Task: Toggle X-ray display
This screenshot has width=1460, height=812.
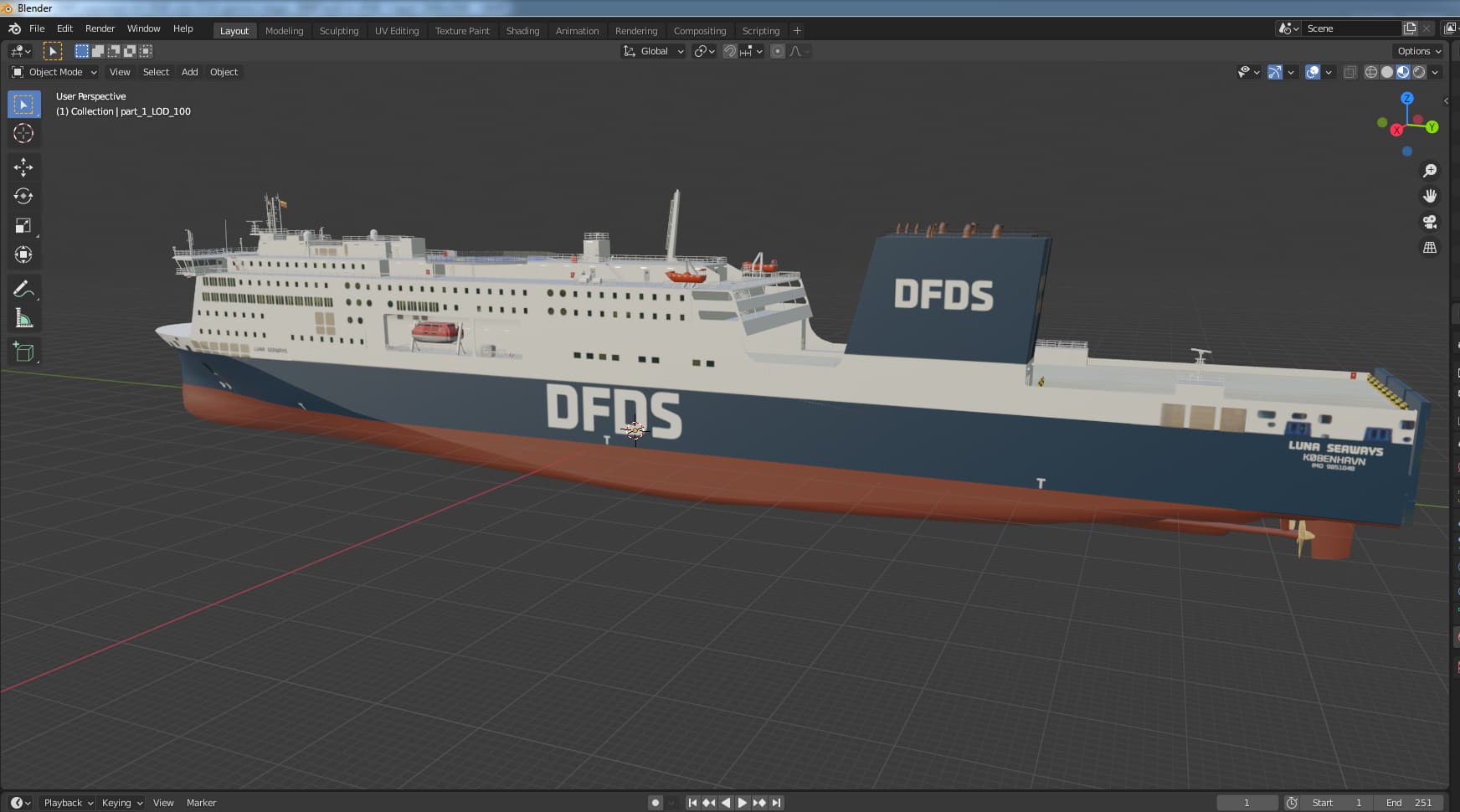Action: point(1349,72)
